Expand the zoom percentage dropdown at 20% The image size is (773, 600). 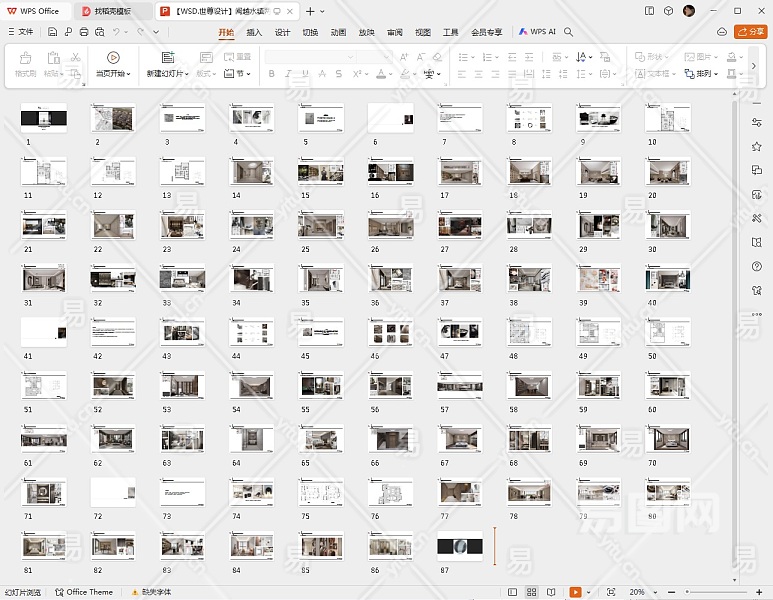[x=653, y=592]
